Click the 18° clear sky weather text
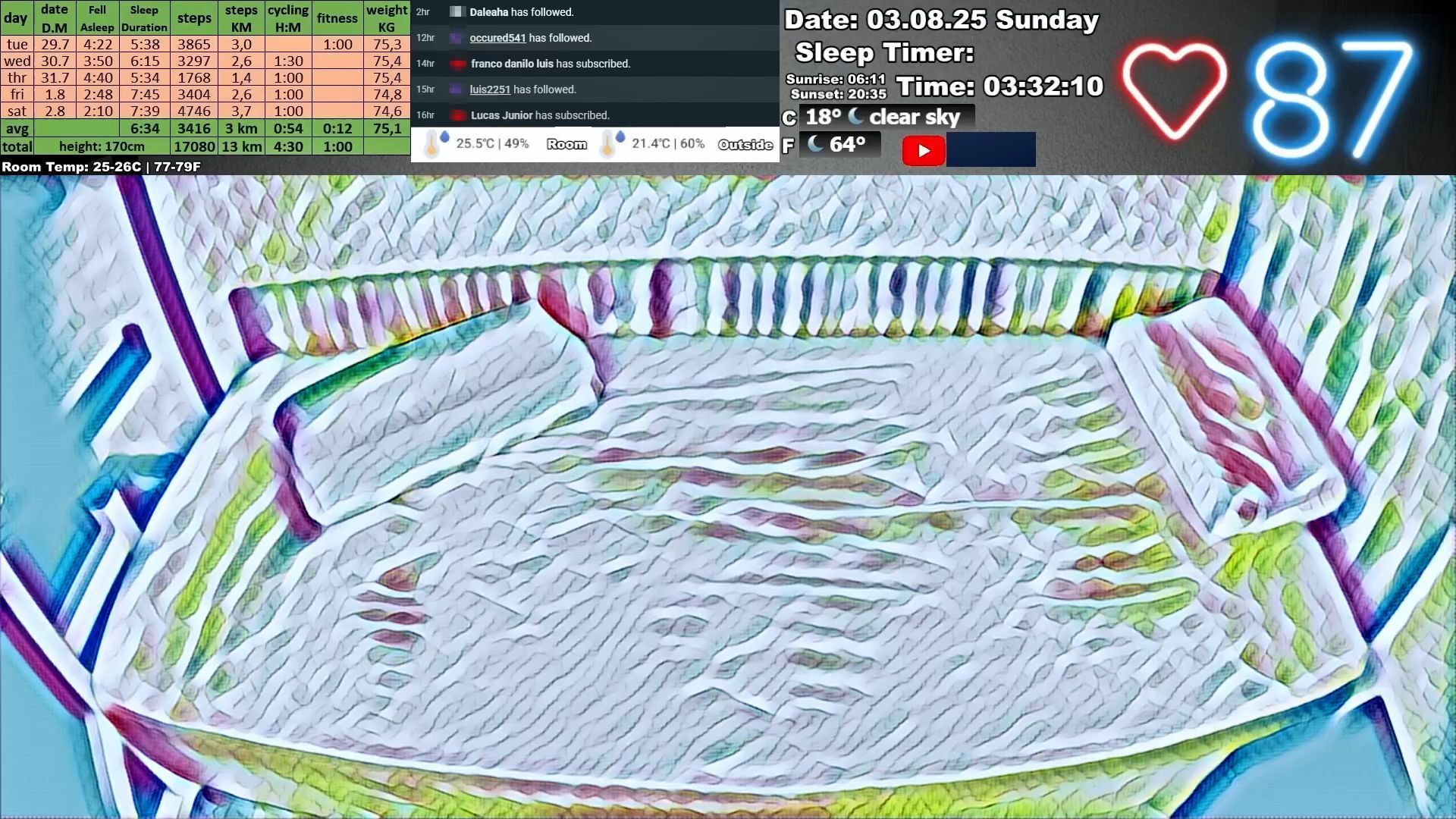This screenshot has width=1456, height=819. pyautogui.click(x=883, y=117)
